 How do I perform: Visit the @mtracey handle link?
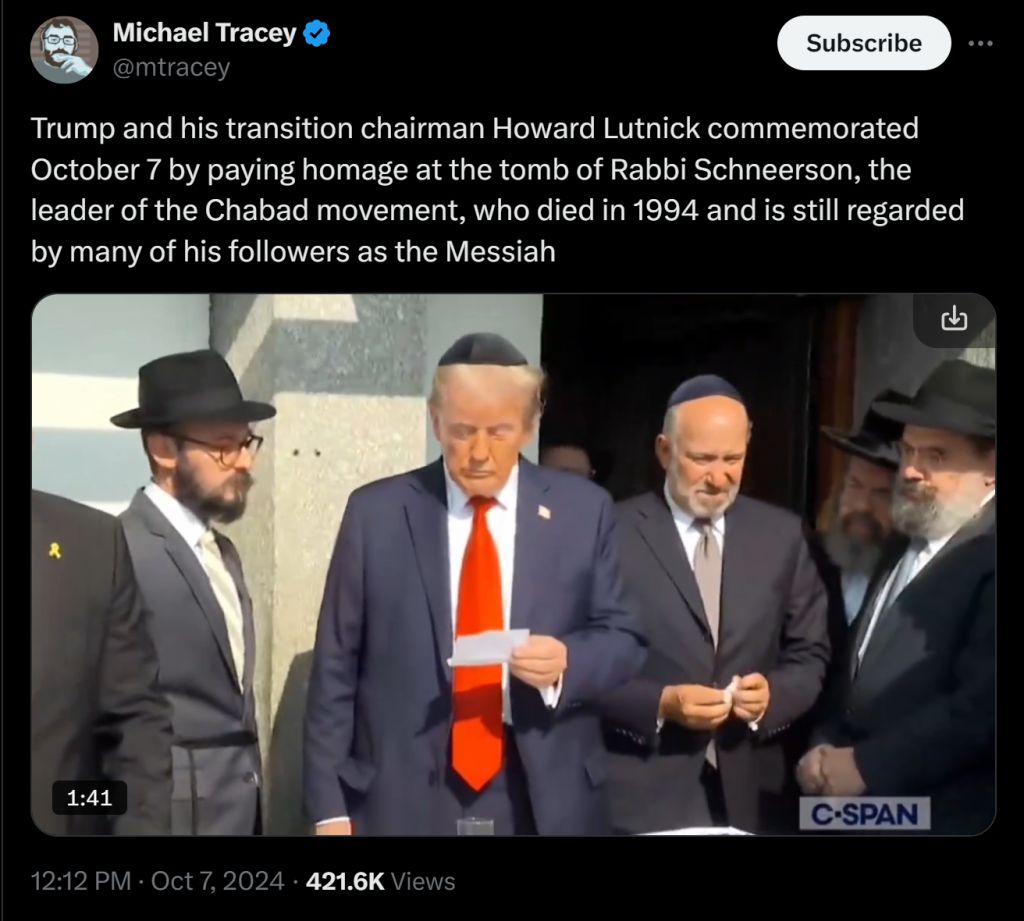(171, 67)
